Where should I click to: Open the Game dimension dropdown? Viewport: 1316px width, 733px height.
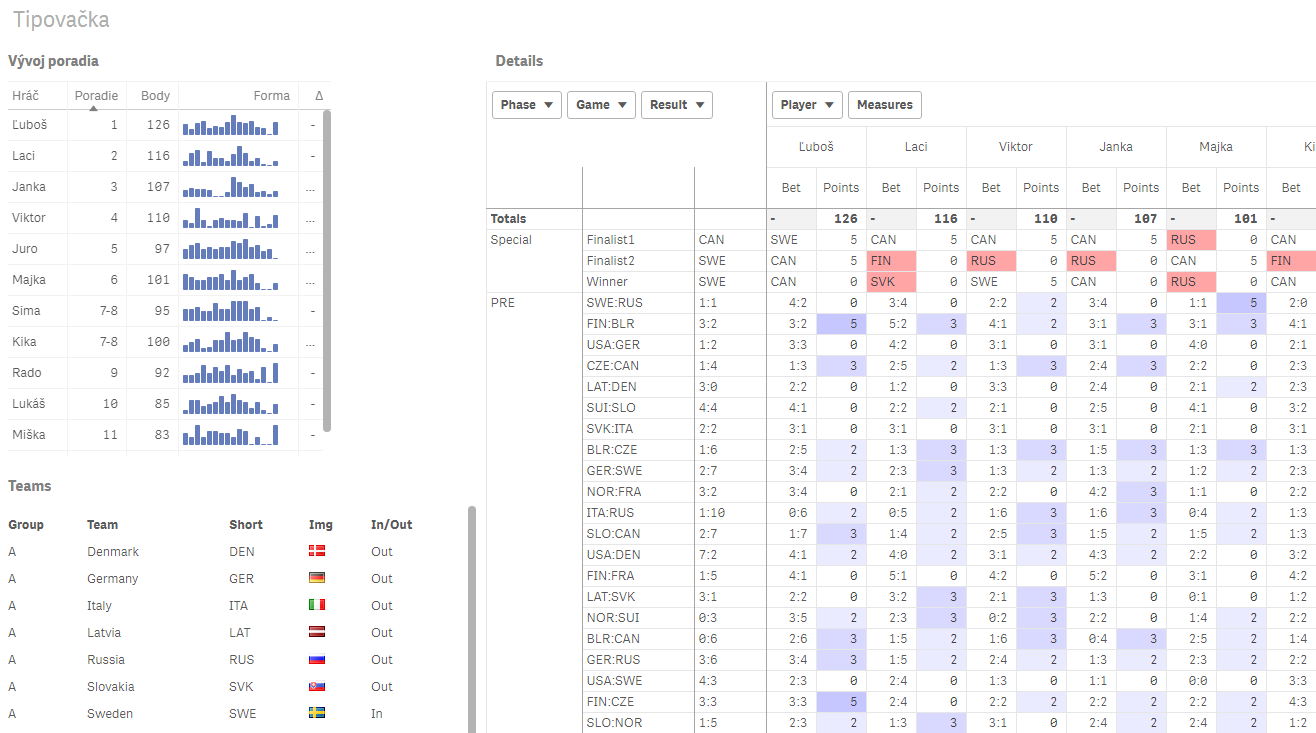601,105
